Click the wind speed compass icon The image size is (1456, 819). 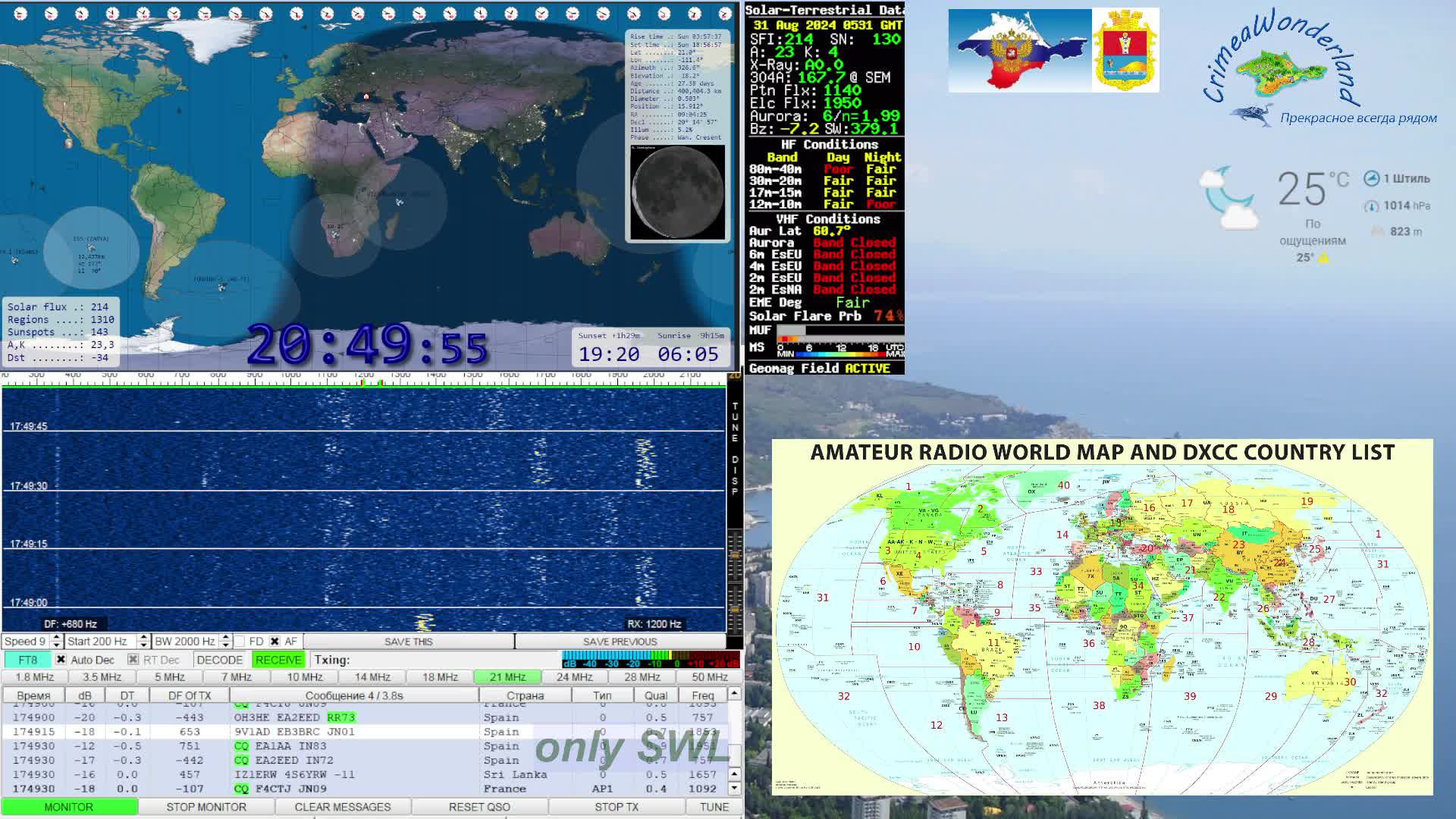(x=1371, y=179)
